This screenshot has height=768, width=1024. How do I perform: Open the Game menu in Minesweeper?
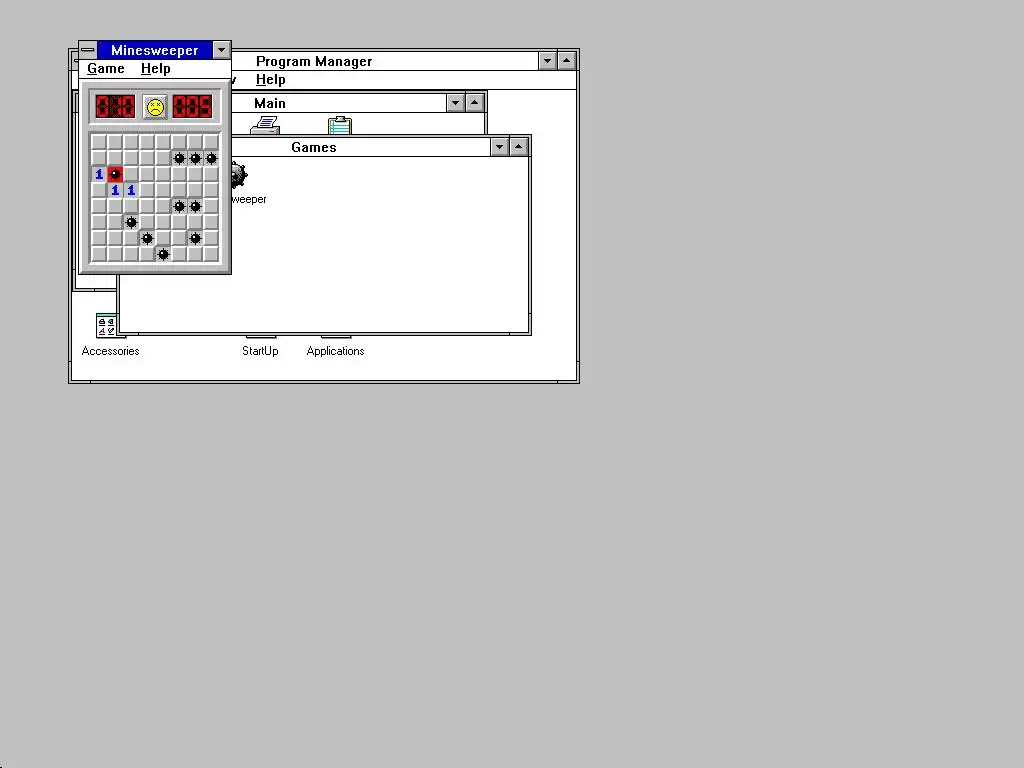(x=106, y=69)
